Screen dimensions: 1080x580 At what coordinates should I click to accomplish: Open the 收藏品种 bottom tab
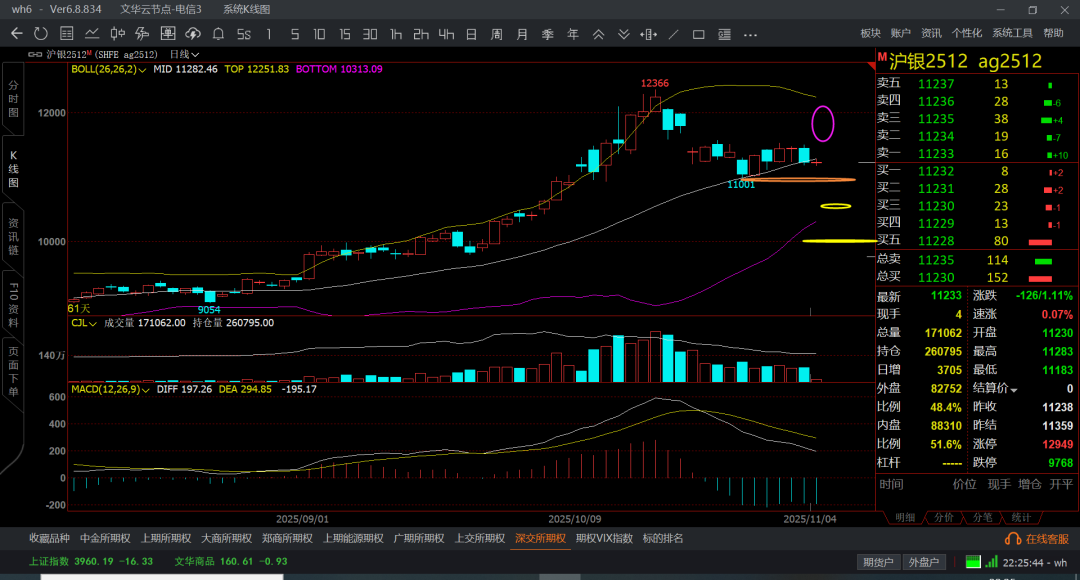pos(49,538)
